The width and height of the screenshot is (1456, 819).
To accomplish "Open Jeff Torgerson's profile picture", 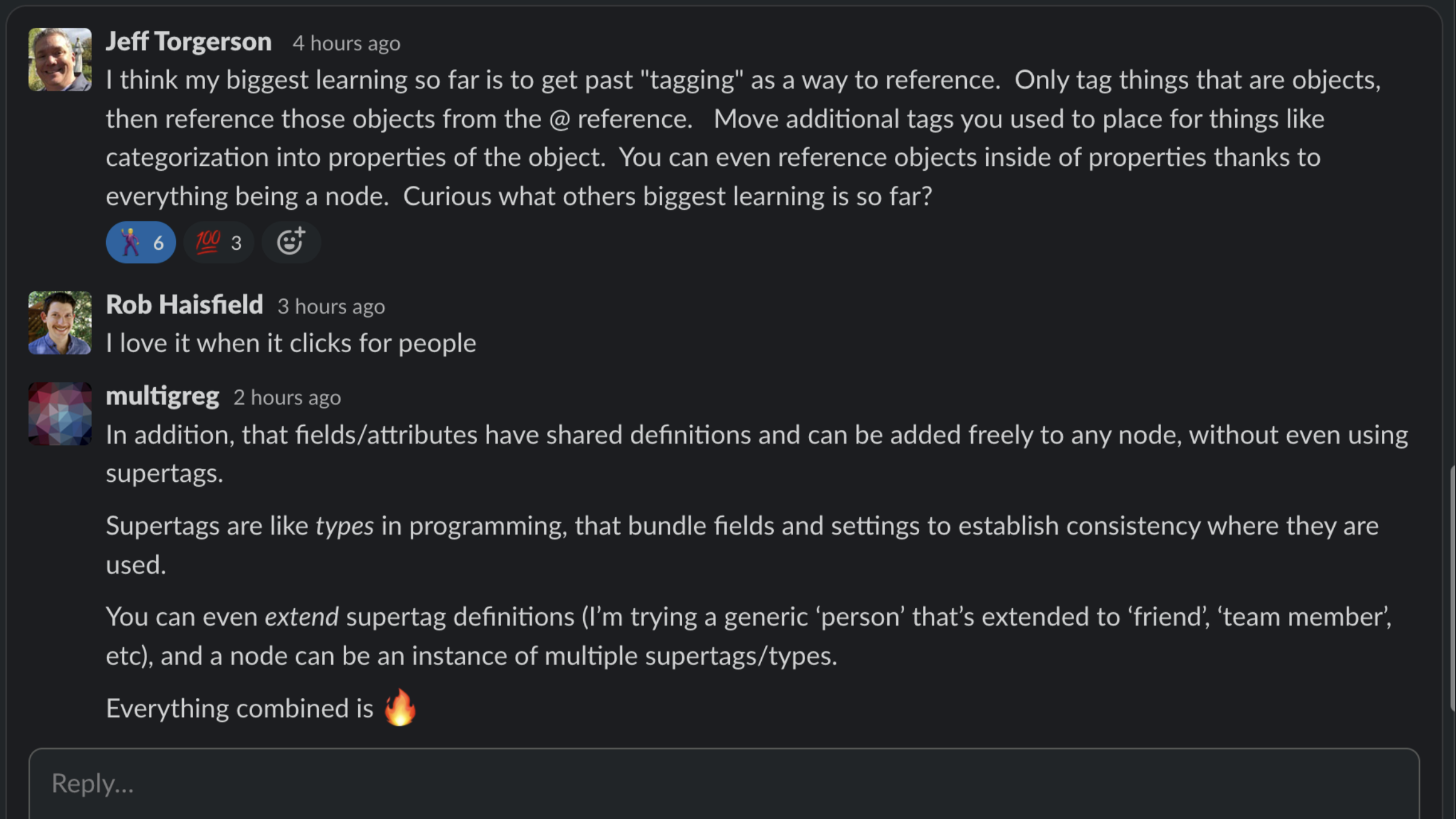I will pyautogui.click(x=60, y=60).
